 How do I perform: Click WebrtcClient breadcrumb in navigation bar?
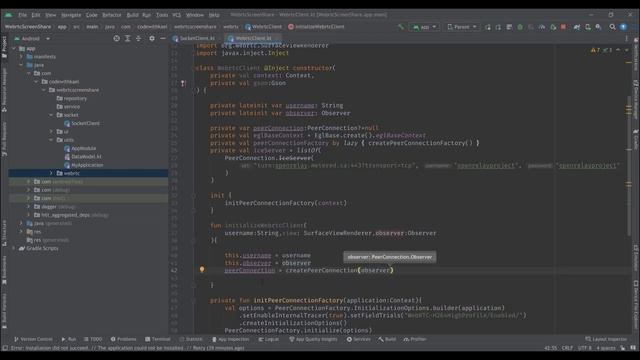[x=263, y=27]
